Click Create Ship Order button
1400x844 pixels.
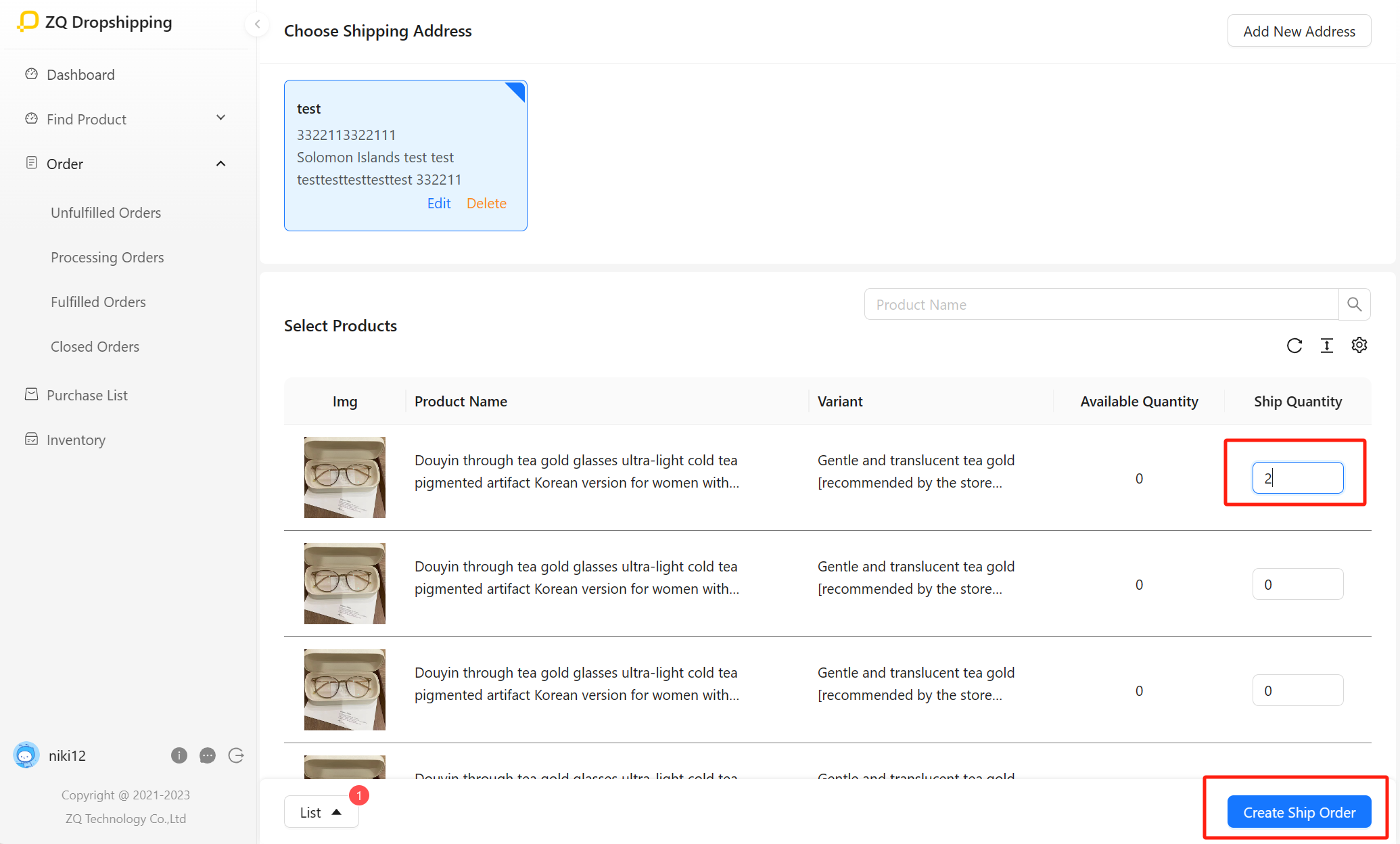tap(1299, 812)
